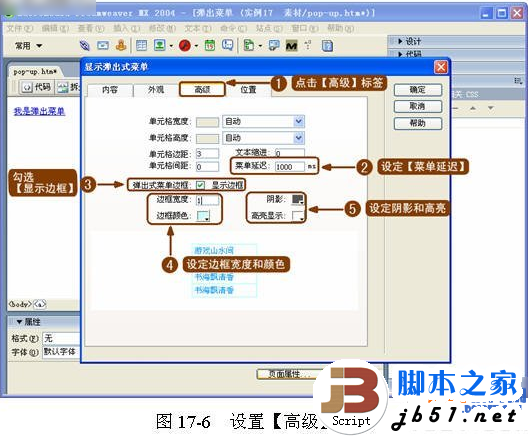
Task: Click the help document toolbar icon
Action: pyautogui.click(x=327, y=45)
